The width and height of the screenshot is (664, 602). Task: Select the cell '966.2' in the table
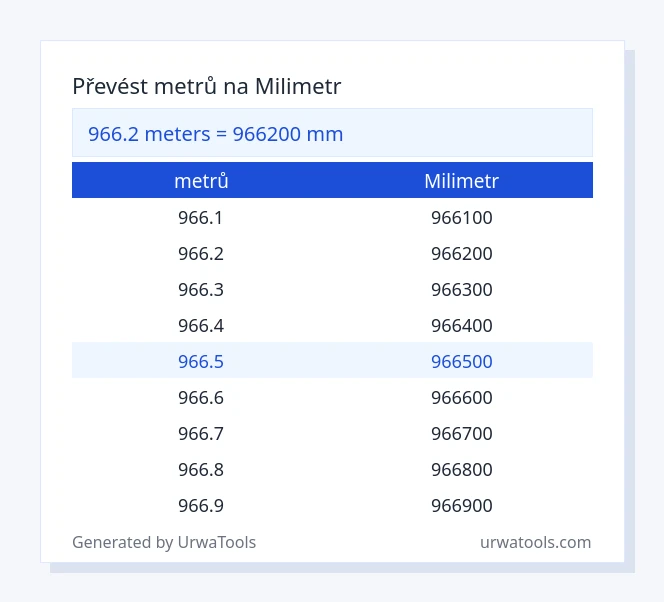tap(201, 254)
